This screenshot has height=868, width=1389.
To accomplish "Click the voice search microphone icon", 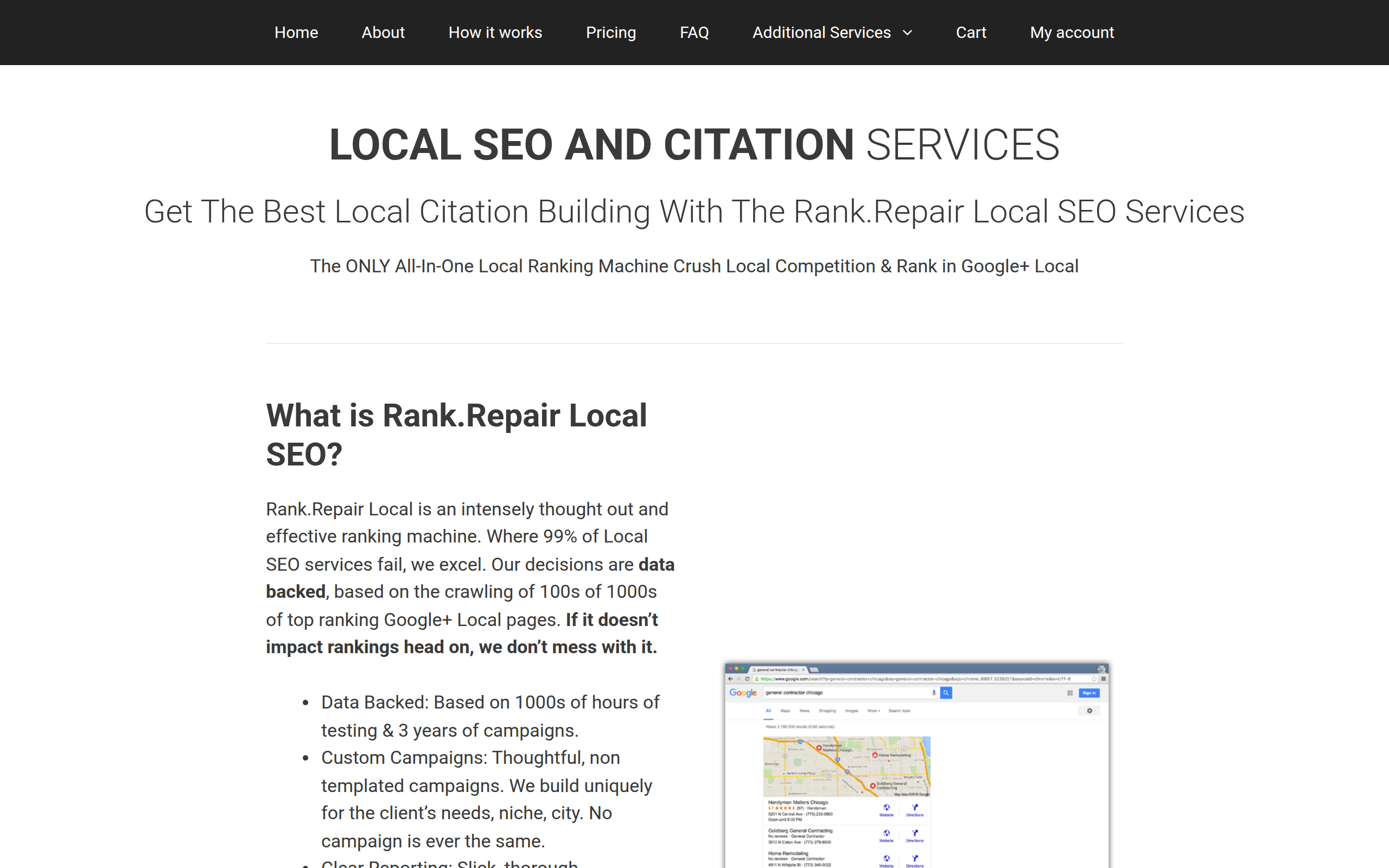I will point(934,693).
